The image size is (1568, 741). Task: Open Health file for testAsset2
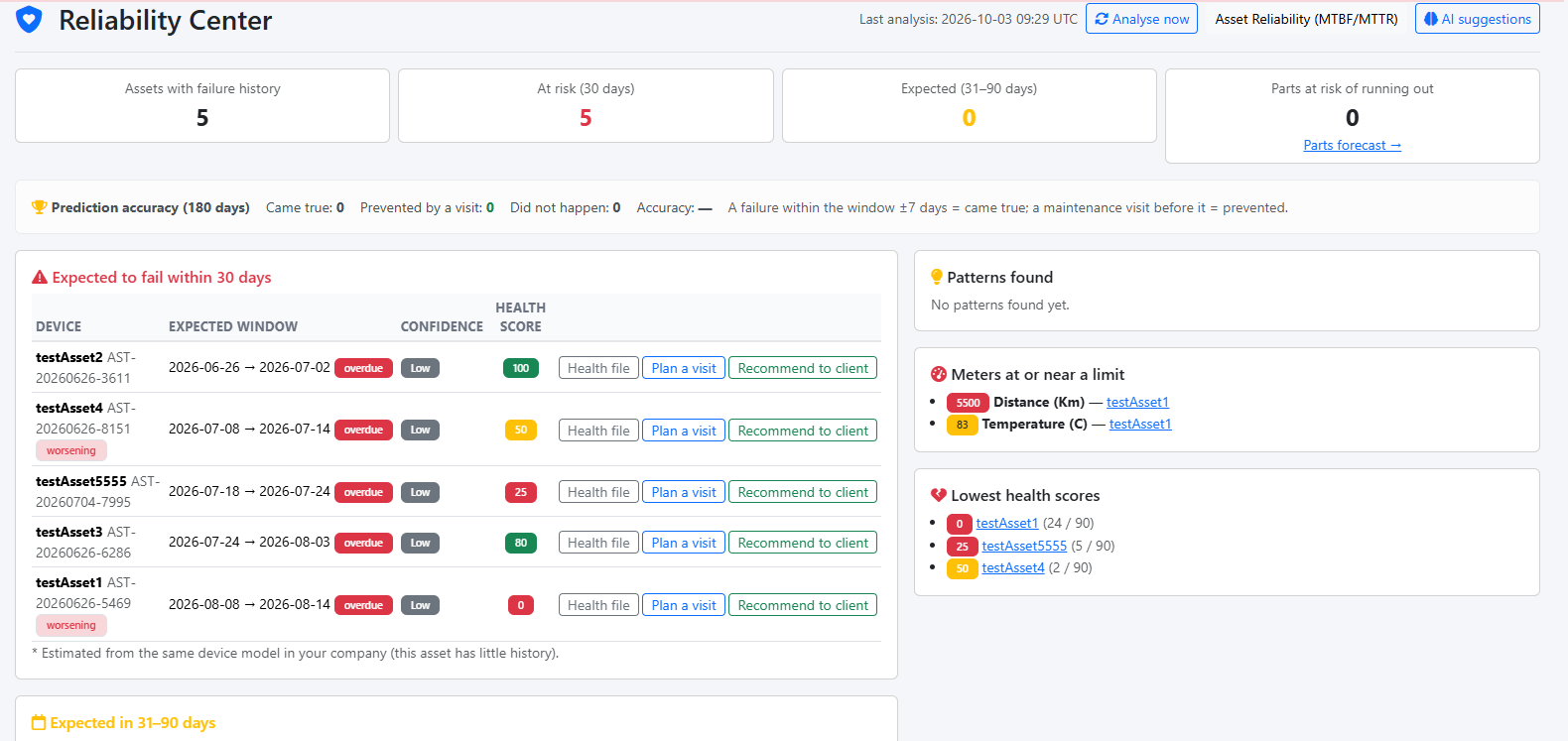598,368
